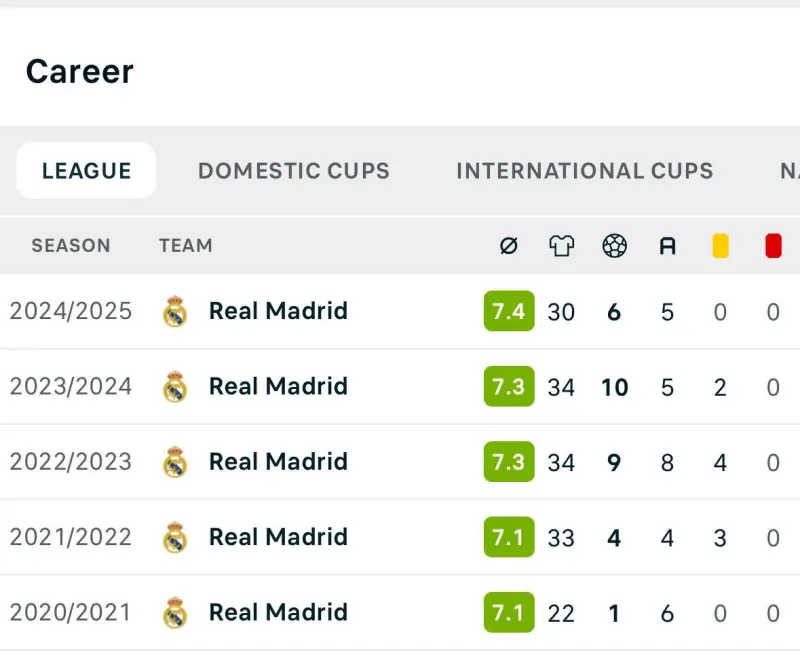Open the International Cups tab

pyautogui.click(x=585, y=171)
